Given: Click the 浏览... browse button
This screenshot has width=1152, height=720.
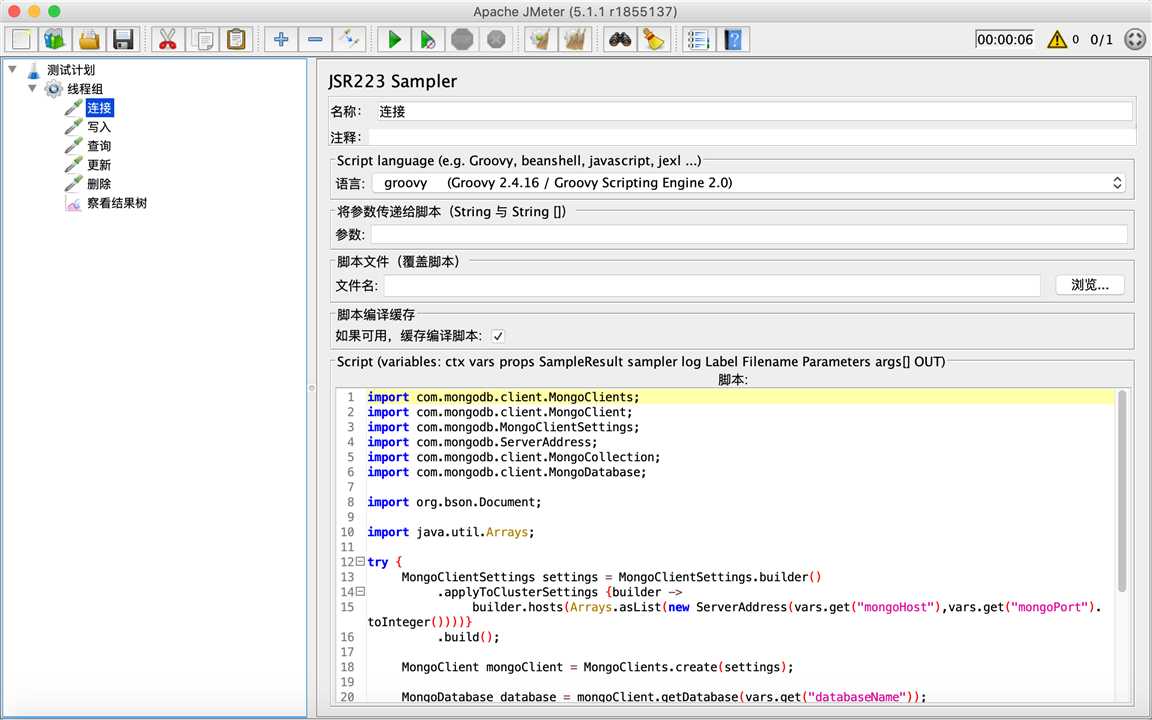Looking at the screenshot, I should click(x=1089, y=285).
